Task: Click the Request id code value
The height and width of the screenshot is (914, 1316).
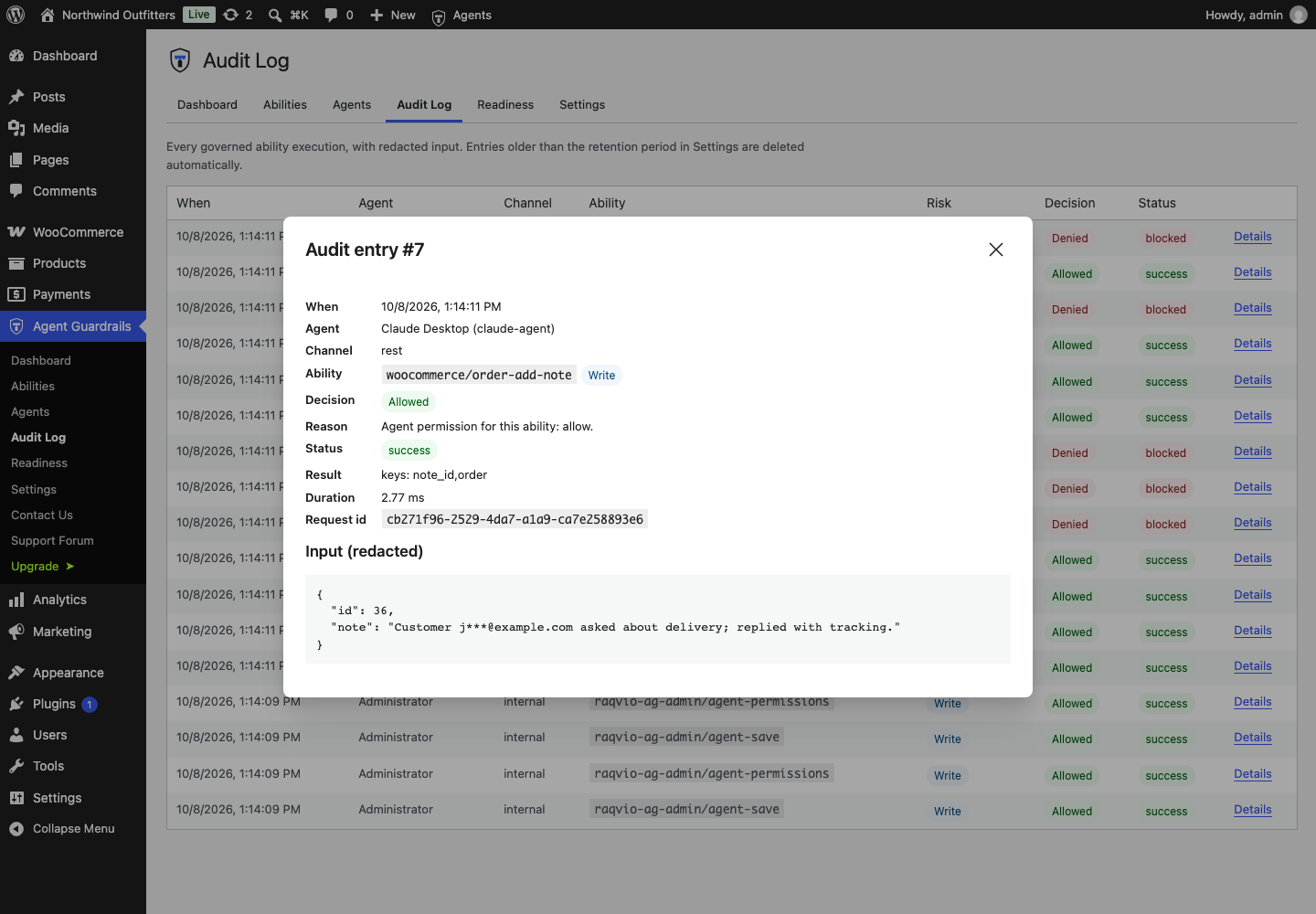Action: coord(515,519)
